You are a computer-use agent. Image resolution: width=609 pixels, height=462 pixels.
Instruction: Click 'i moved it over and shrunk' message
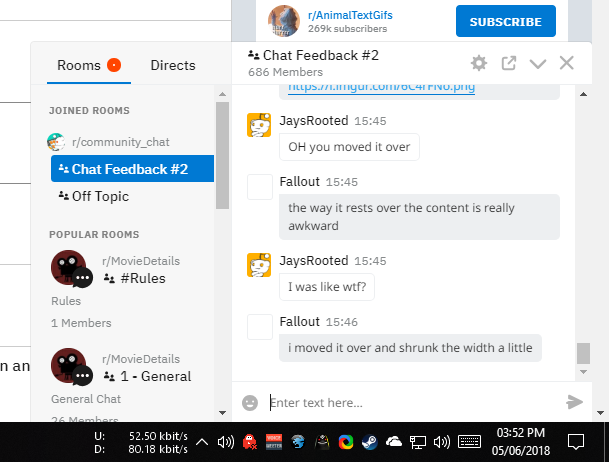click(x=410, y=348)
